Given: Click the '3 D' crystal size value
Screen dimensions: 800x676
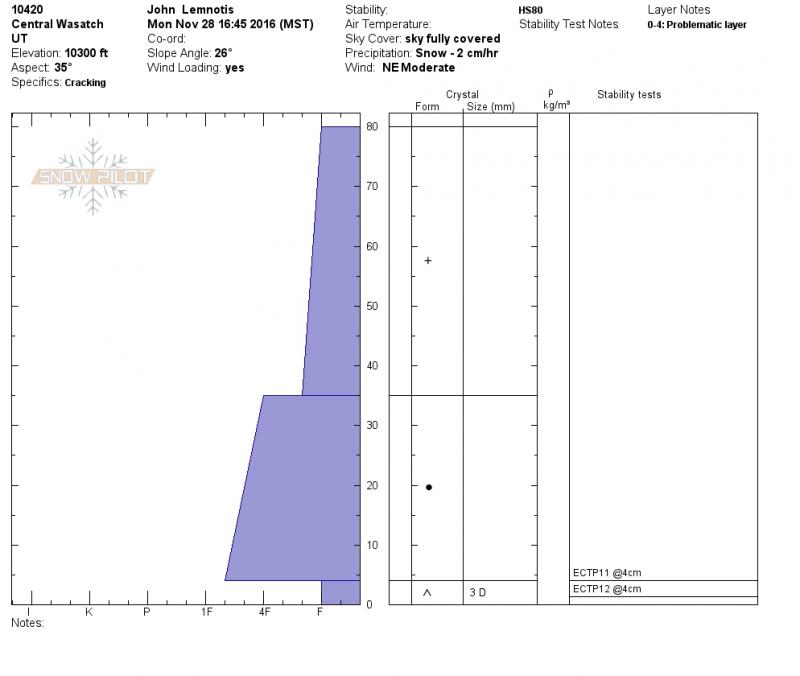Looking at the screenshot, I should coord(478,592).
